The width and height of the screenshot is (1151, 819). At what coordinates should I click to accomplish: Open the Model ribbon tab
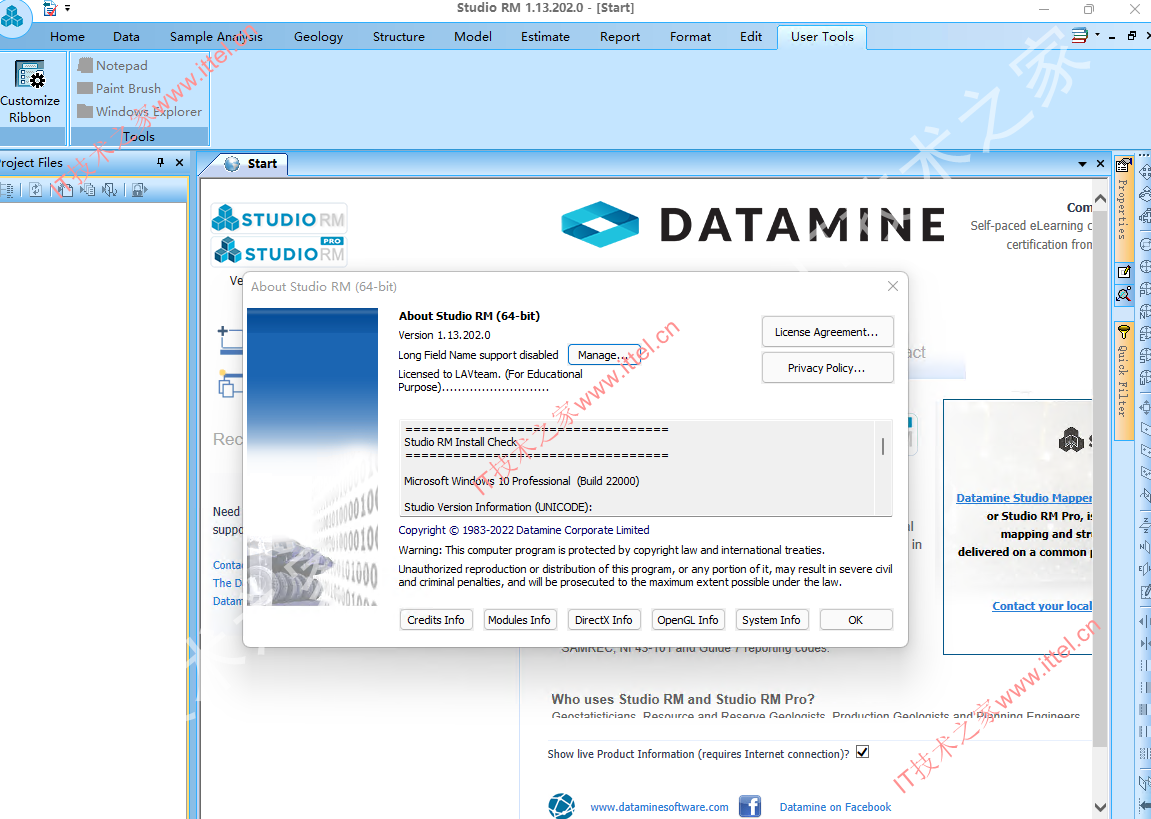473,37
